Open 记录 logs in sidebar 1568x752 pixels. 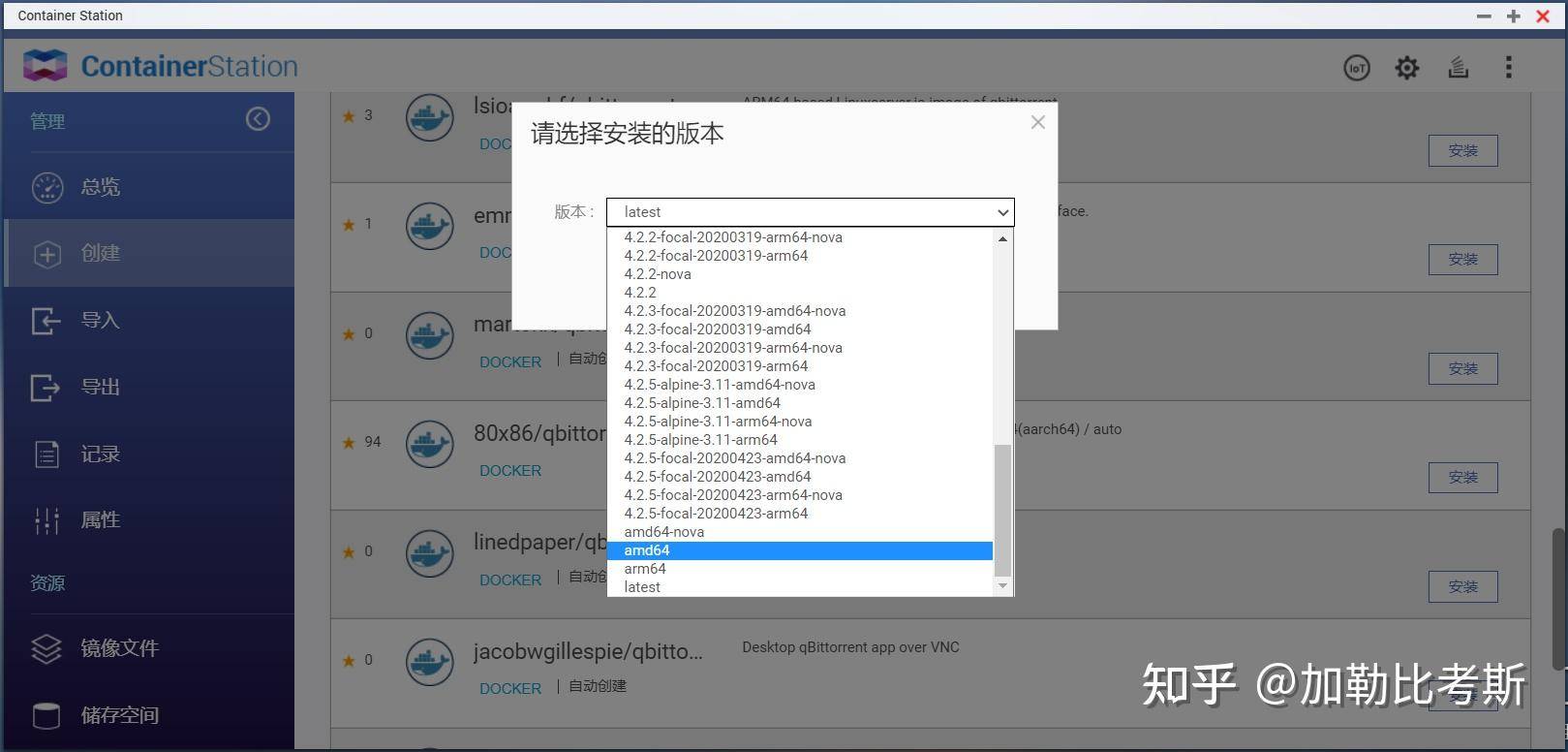[149, 454]
